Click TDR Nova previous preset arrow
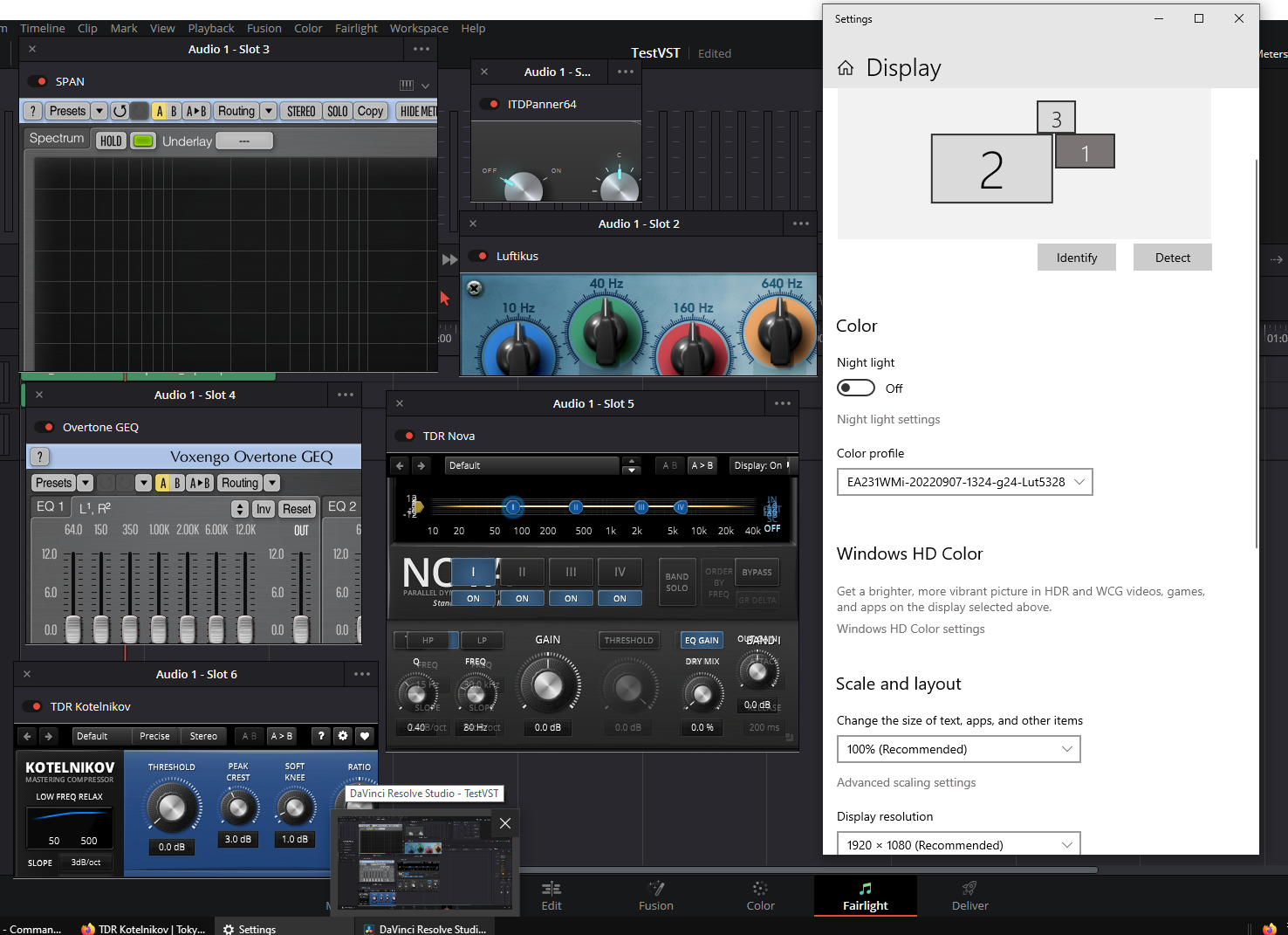The image size is (1288, 935). pyautogui.click(x=401, y=465)
